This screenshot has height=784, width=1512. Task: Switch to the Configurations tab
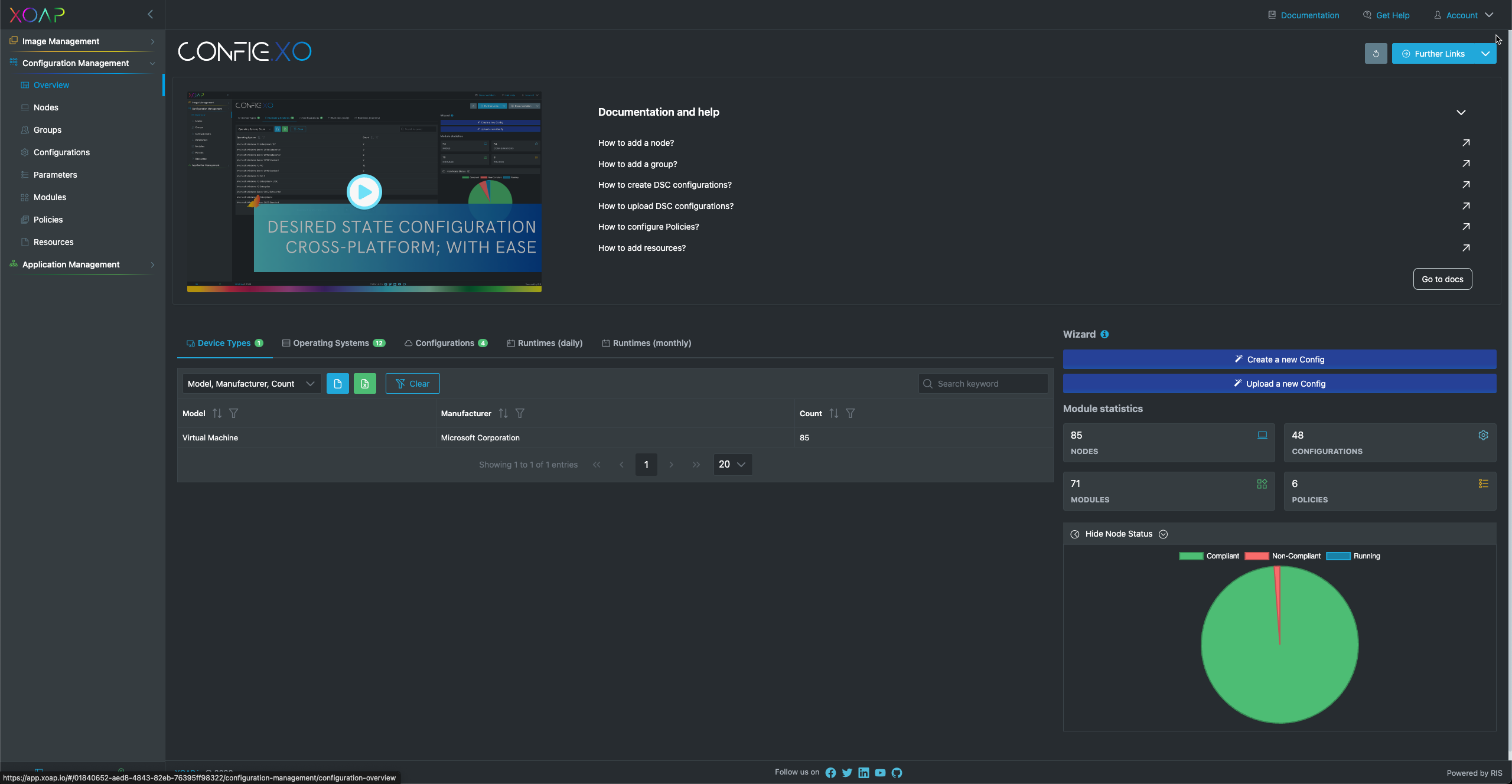click(446, 343)
